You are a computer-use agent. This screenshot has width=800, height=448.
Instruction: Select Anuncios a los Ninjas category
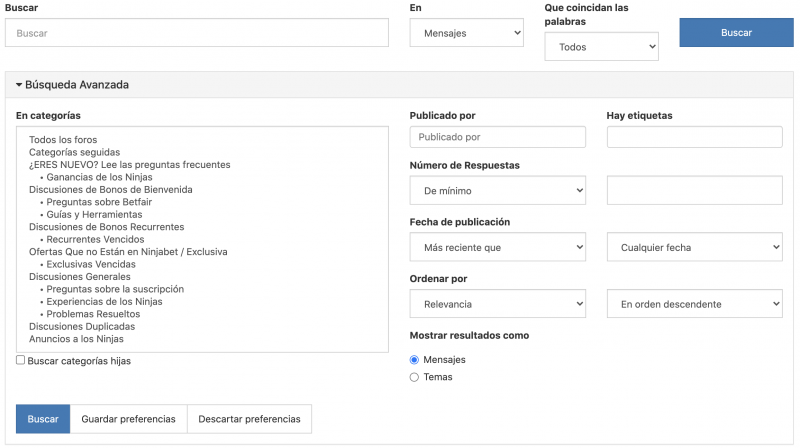[x=76, y=339]
